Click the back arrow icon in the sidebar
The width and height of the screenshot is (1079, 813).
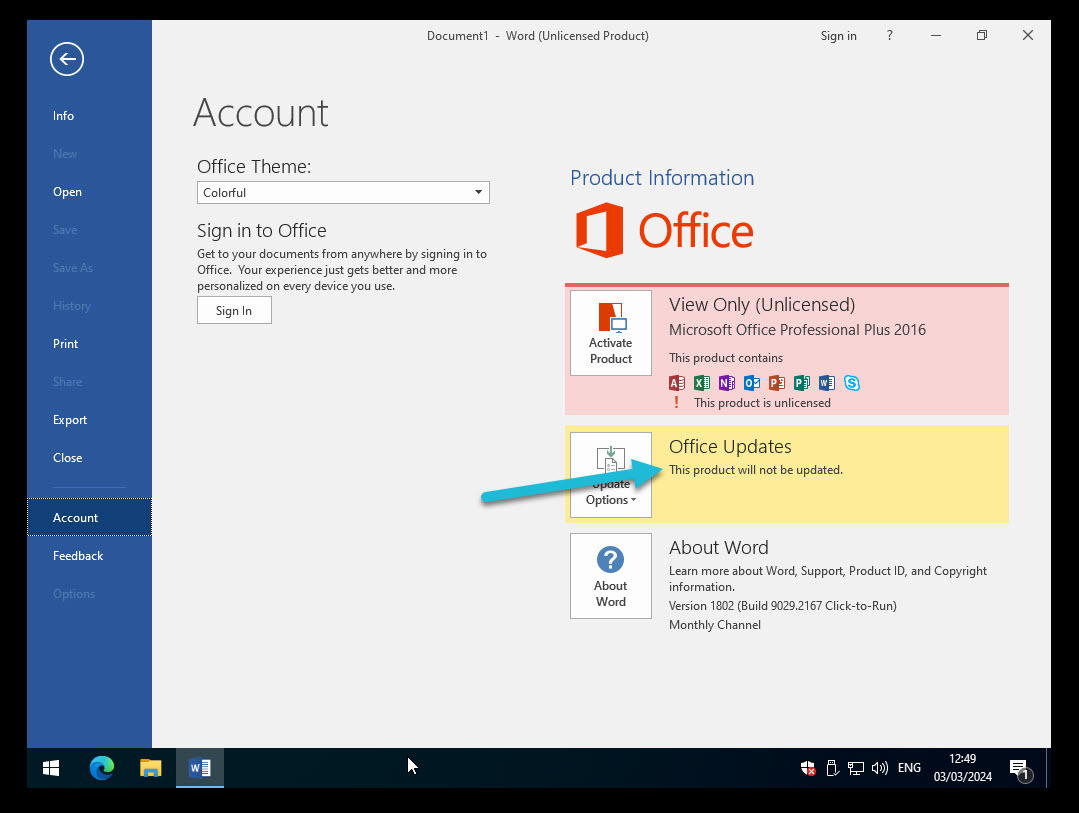pyautogui.click(x=67, y=60)
